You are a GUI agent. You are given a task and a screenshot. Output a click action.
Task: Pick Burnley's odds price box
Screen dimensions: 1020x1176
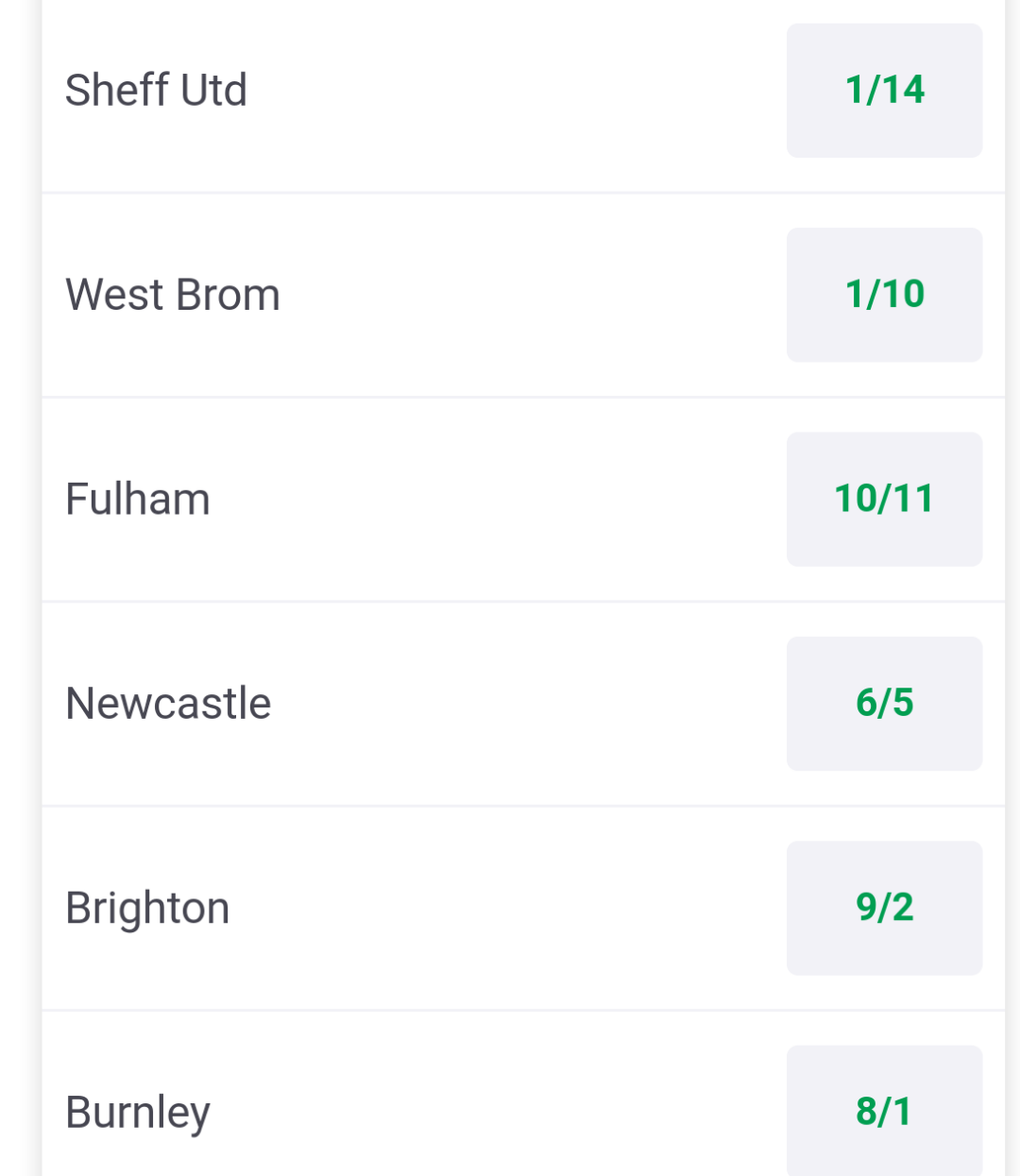884,1111
